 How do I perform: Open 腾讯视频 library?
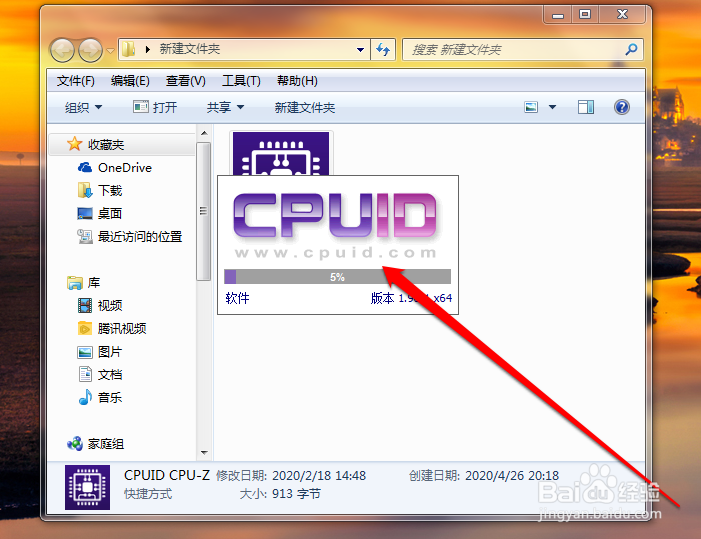tap(112, 328)
